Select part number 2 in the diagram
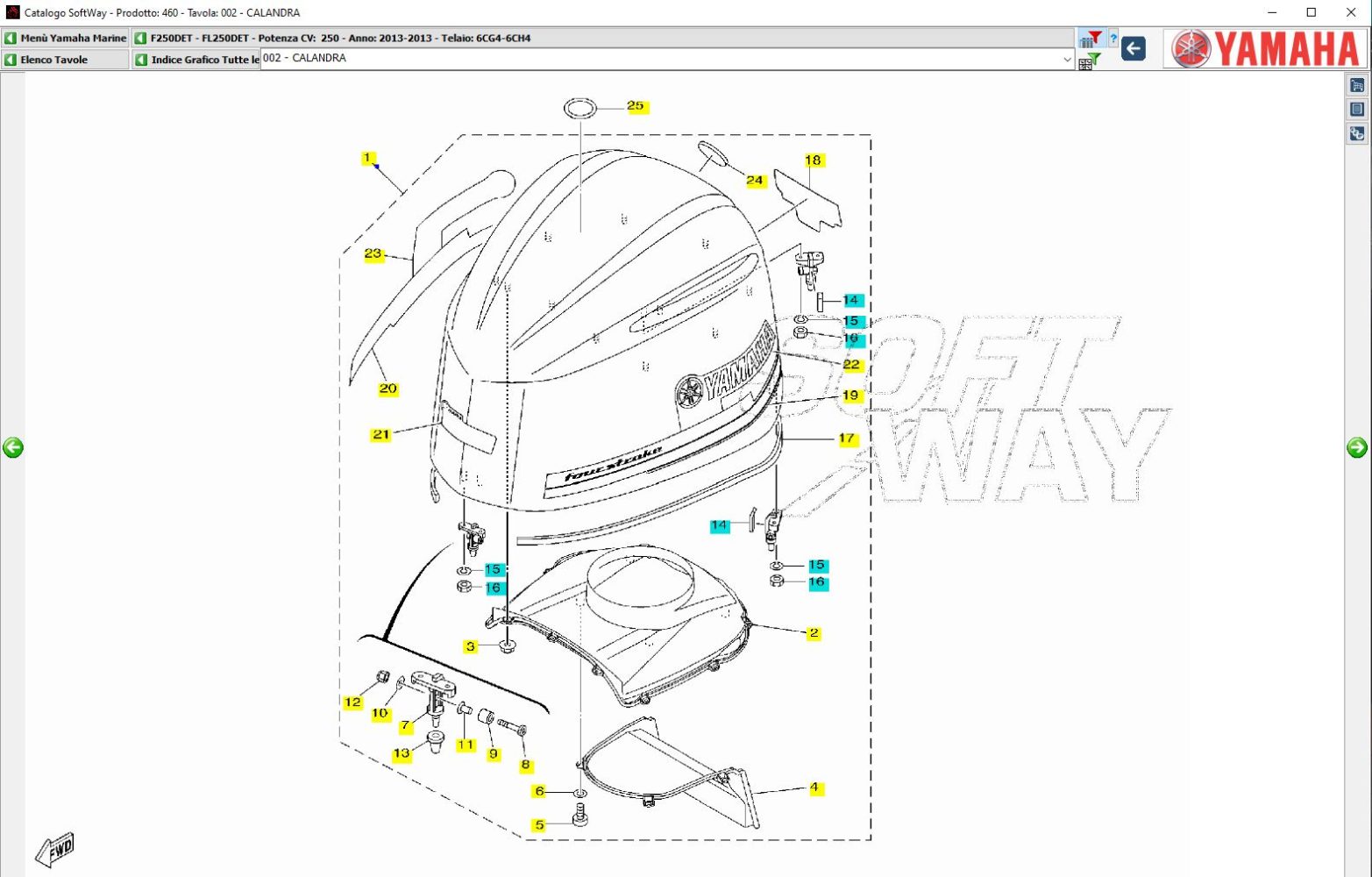 pyautogui.click(x=814, y=632)
